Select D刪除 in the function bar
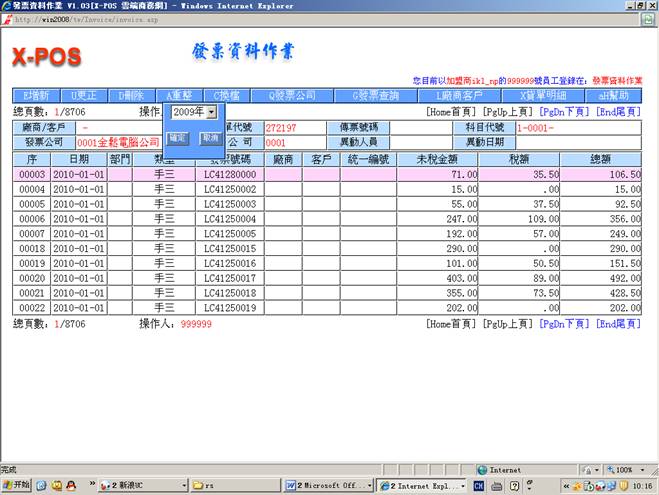 135,95
